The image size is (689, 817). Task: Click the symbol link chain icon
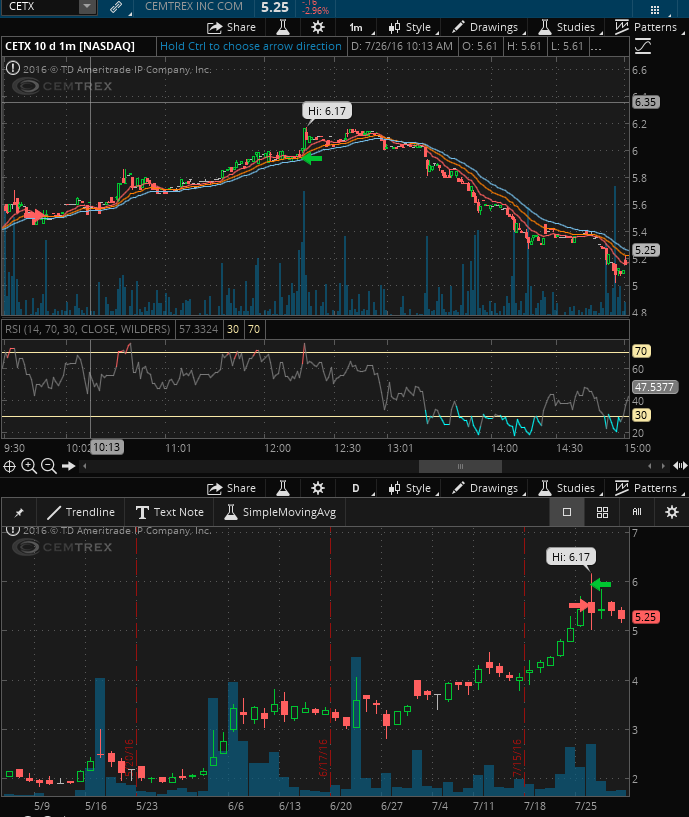tap(116, 7)
